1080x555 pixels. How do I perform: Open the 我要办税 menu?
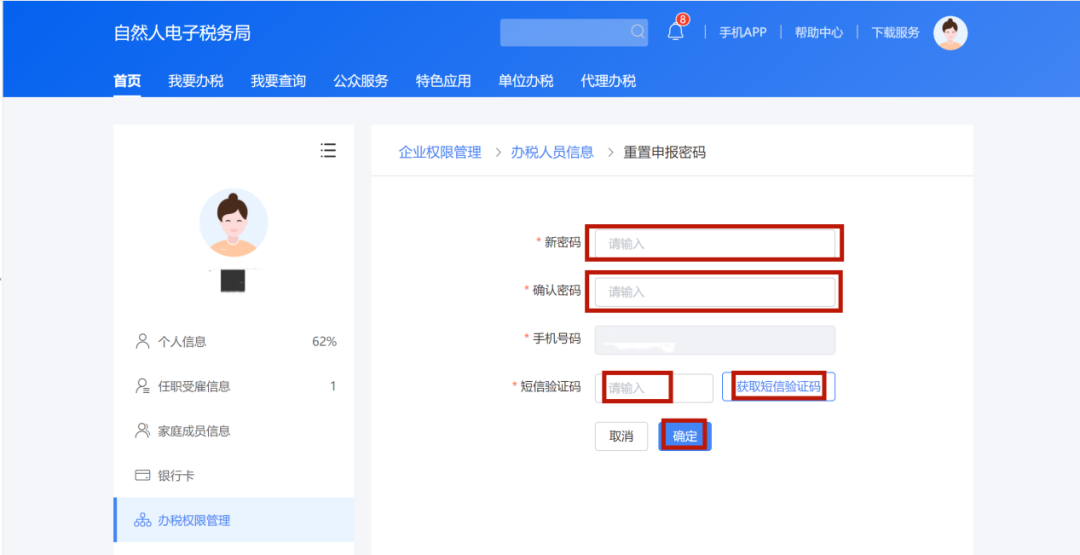pyautogui.click(x=196, y=81)
